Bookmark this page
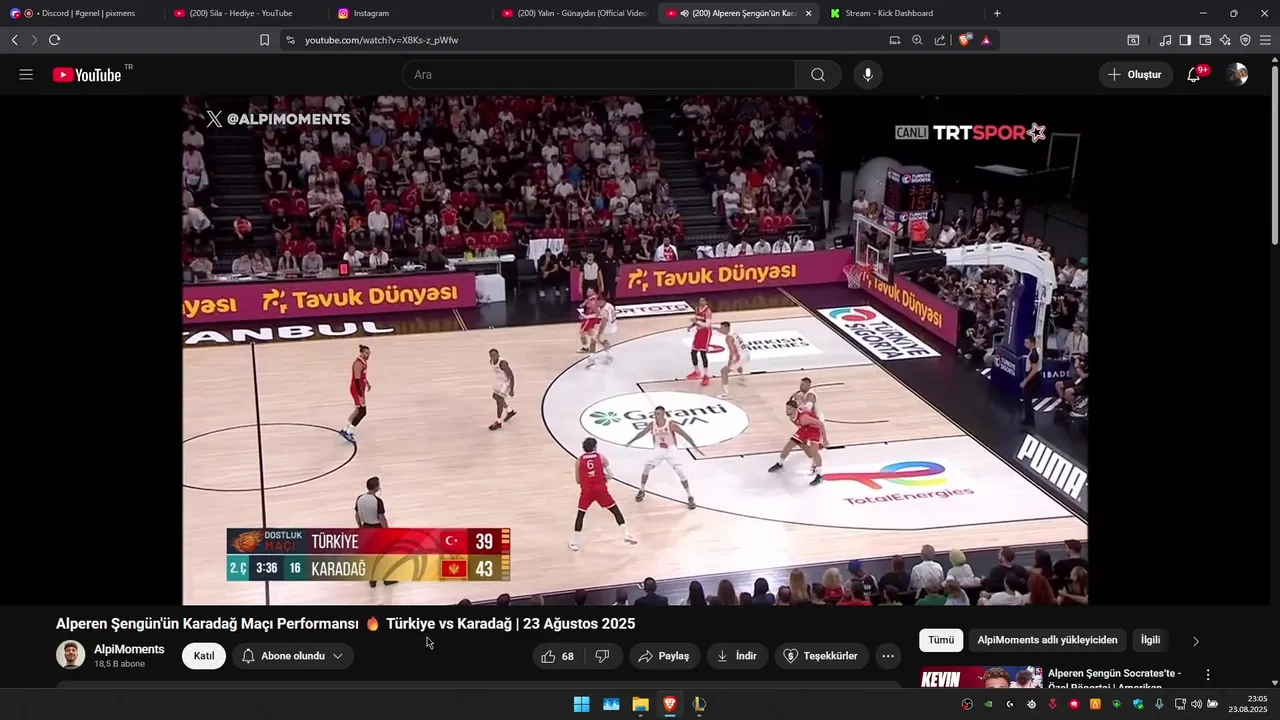Screen dimensions: 1280x720 tap(264, 40)
